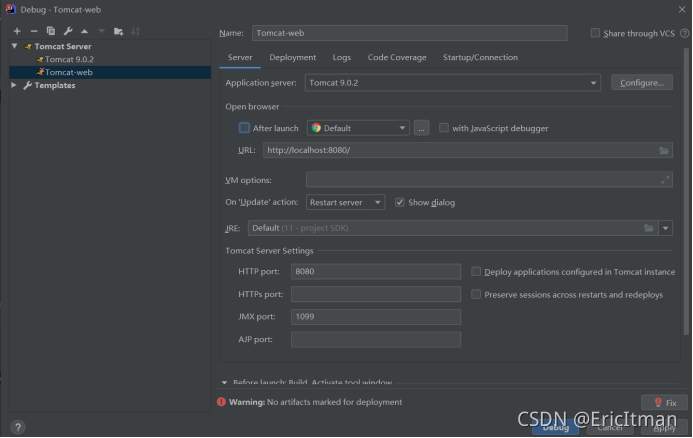Browse for JRE with folder icon
Image resolution: width=693 pixels, height=438 pixels.
648,228
